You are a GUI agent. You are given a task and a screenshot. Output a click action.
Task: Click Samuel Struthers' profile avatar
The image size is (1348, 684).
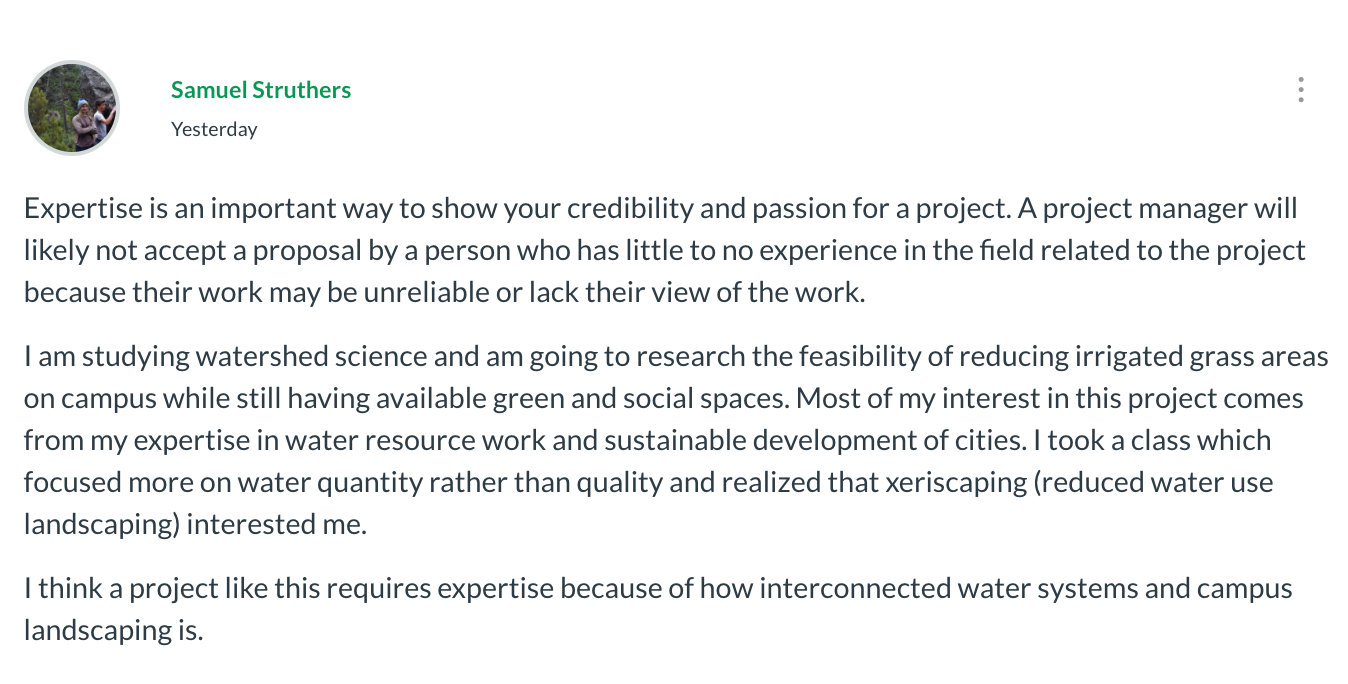tap(72, 108)
